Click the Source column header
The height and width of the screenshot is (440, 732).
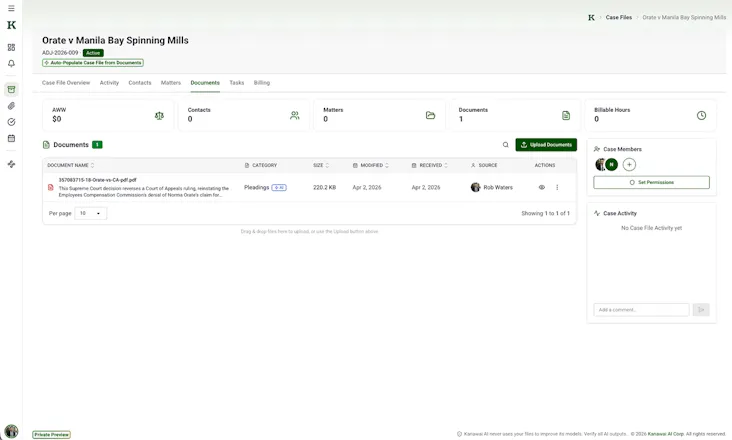click(484, 165)
